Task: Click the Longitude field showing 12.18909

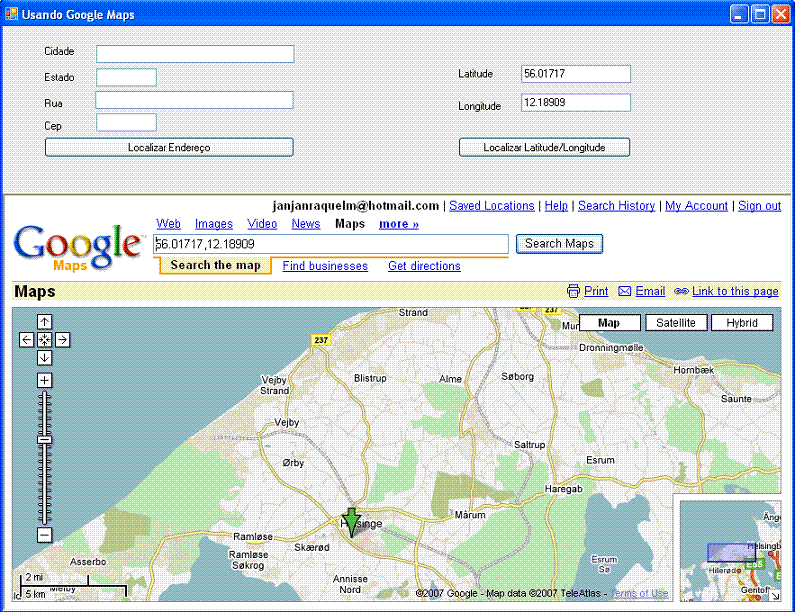Action: tap(576, 102)
